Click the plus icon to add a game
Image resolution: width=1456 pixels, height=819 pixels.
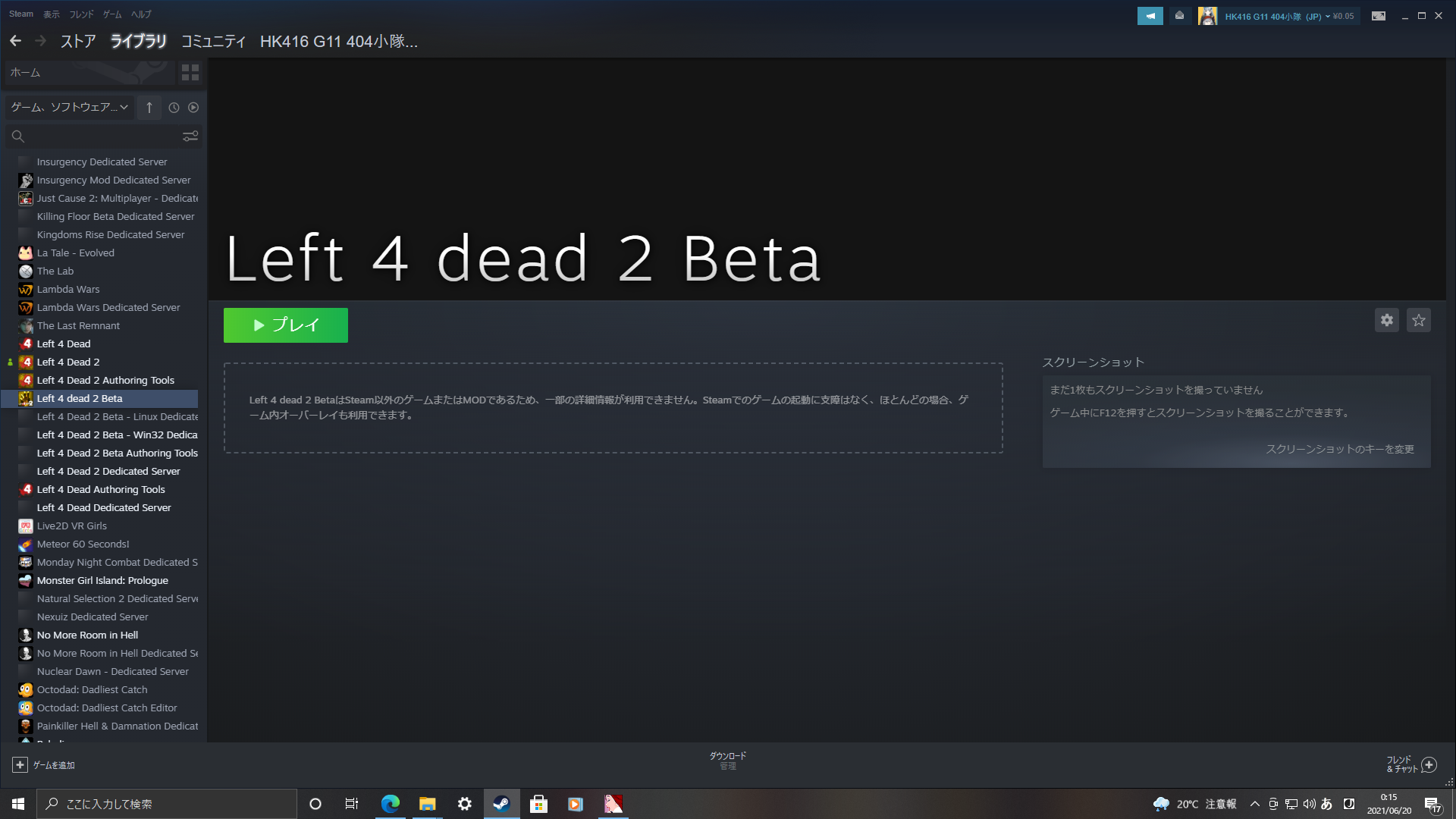[20, 764]
